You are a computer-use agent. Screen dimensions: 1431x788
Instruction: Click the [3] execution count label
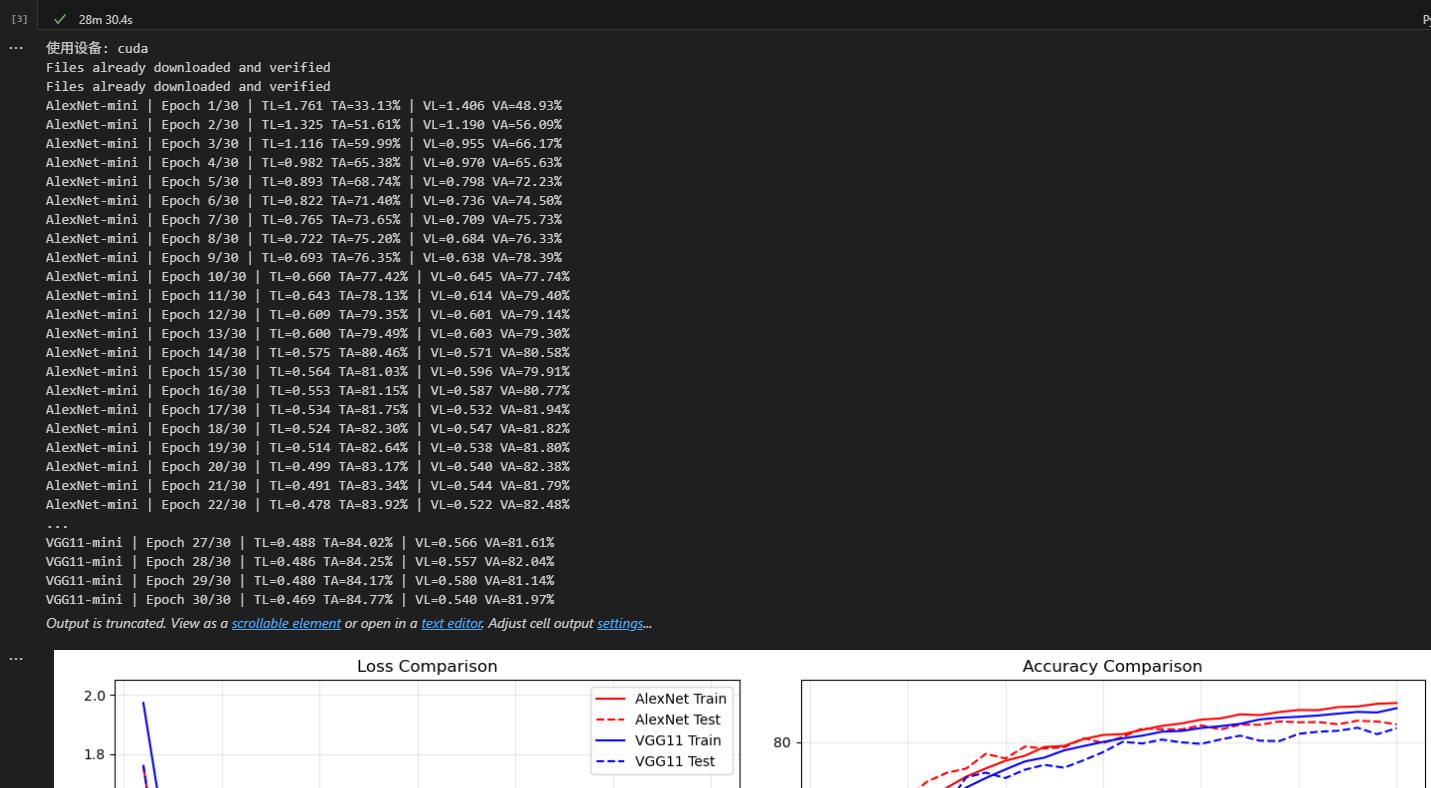19,19
